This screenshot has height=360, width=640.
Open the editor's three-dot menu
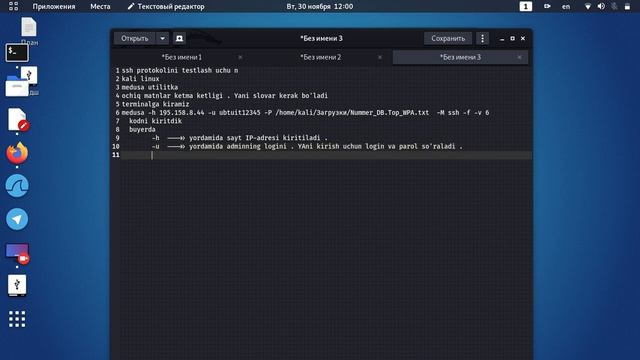tap(482, 38)
